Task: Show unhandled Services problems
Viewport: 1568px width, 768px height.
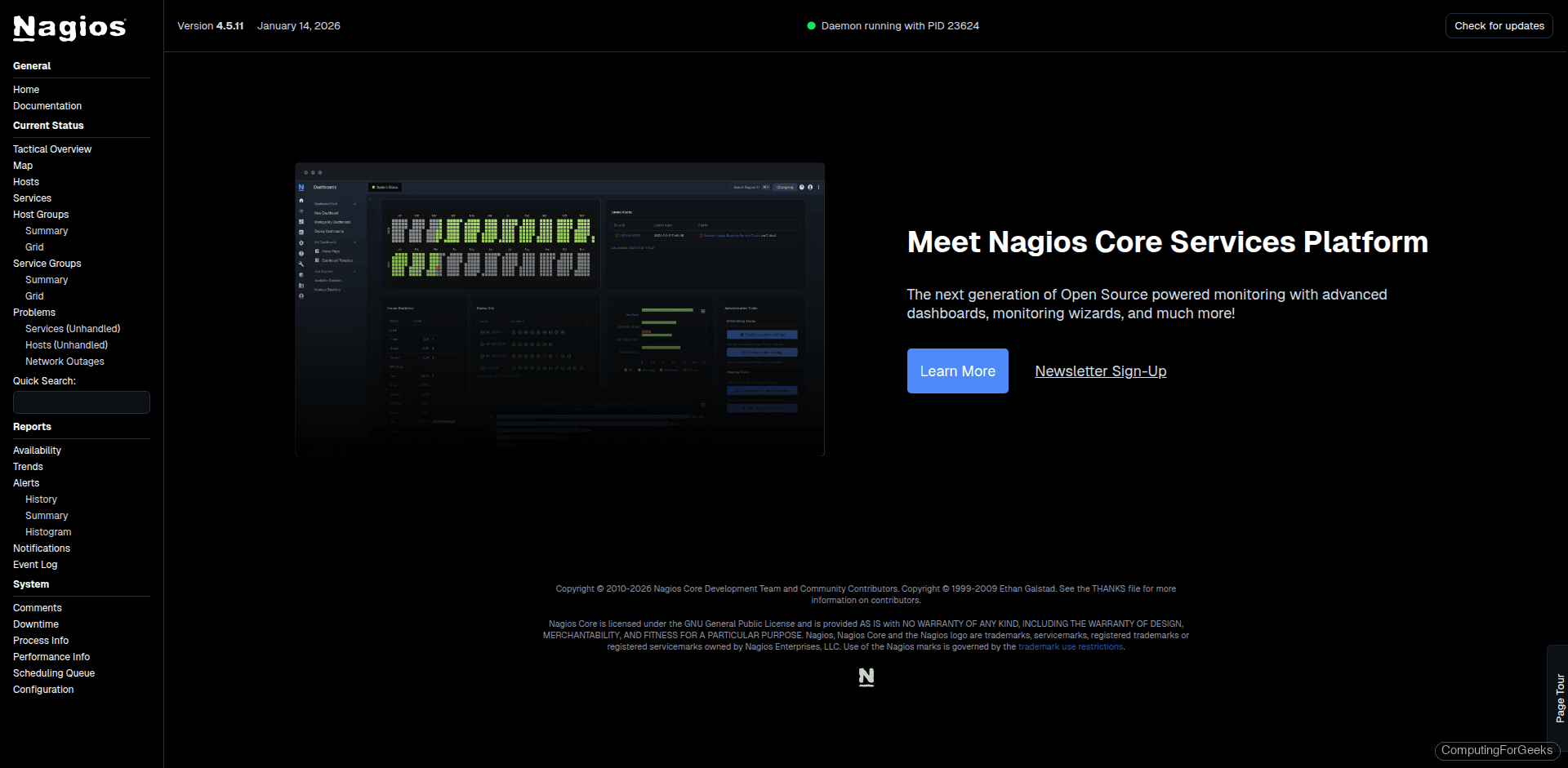Action: click(x=73, y=328)
